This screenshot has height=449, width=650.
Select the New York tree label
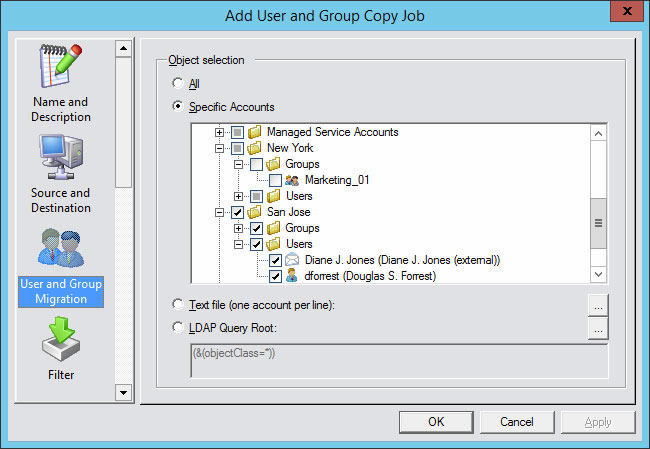coord(290,148)
